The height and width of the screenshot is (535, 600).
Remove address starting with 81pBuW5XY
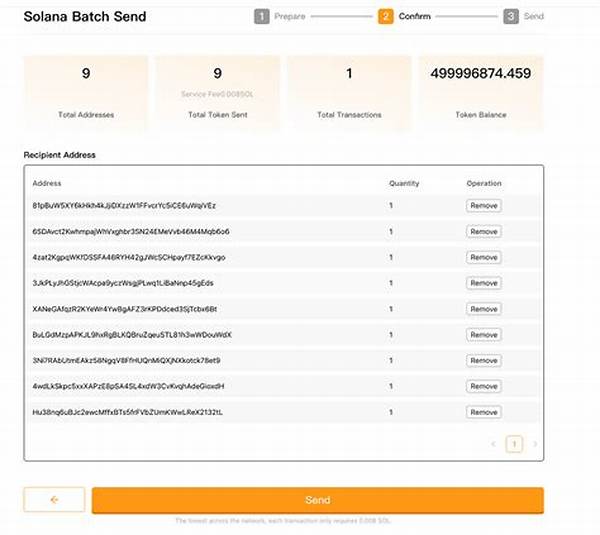[x=484, y=206]
